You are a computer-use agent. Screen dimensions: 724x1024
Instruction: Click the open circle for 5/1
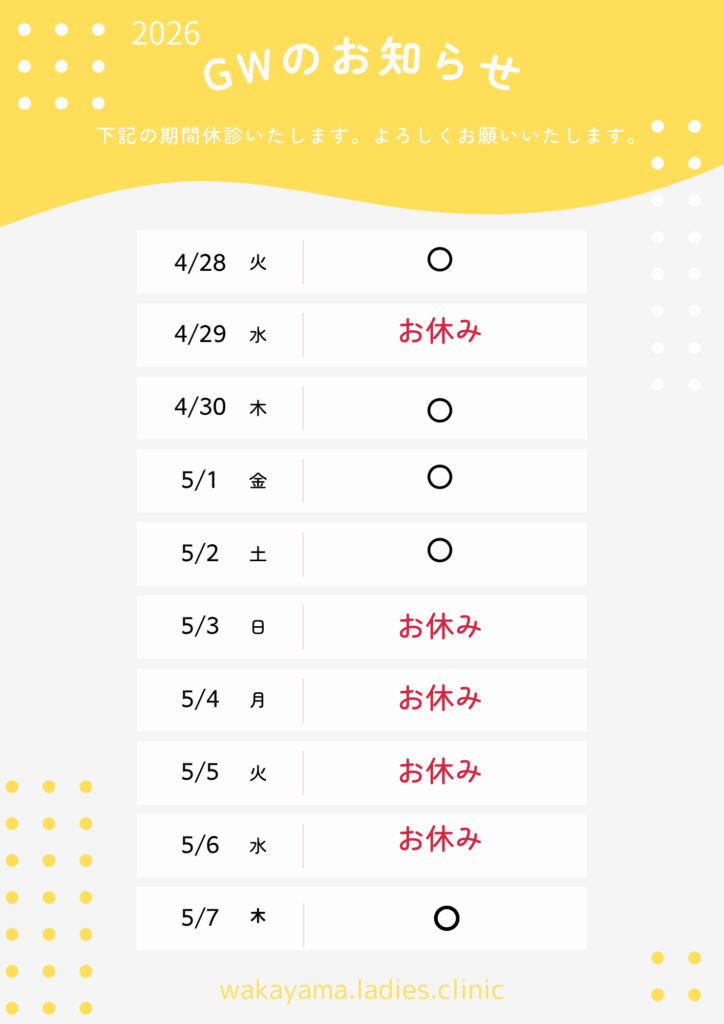tap(440, 477)
